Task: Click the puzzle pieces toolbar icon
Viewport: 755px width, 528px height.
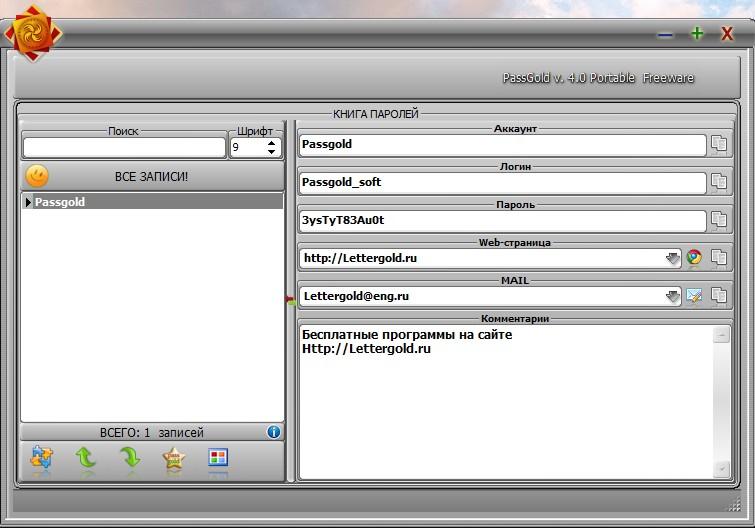Action: coord(41,458)
